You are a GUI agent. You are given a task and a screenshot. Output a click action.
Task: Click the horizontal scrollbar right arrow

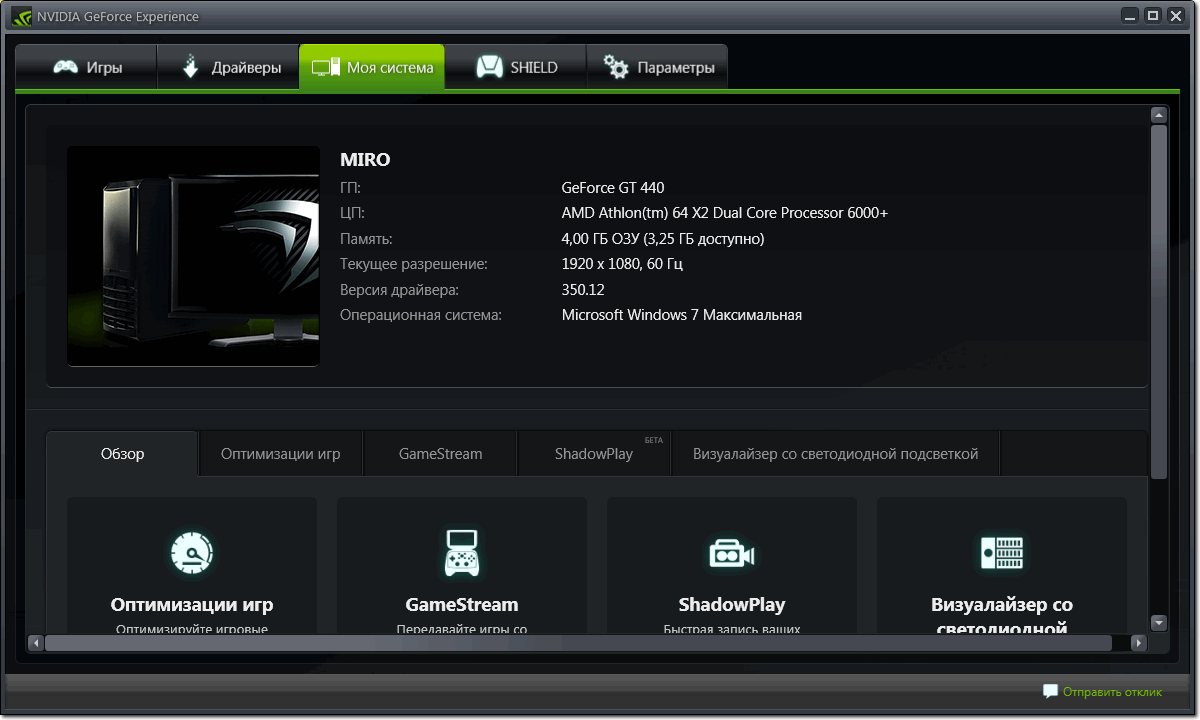pos(1139,643)
